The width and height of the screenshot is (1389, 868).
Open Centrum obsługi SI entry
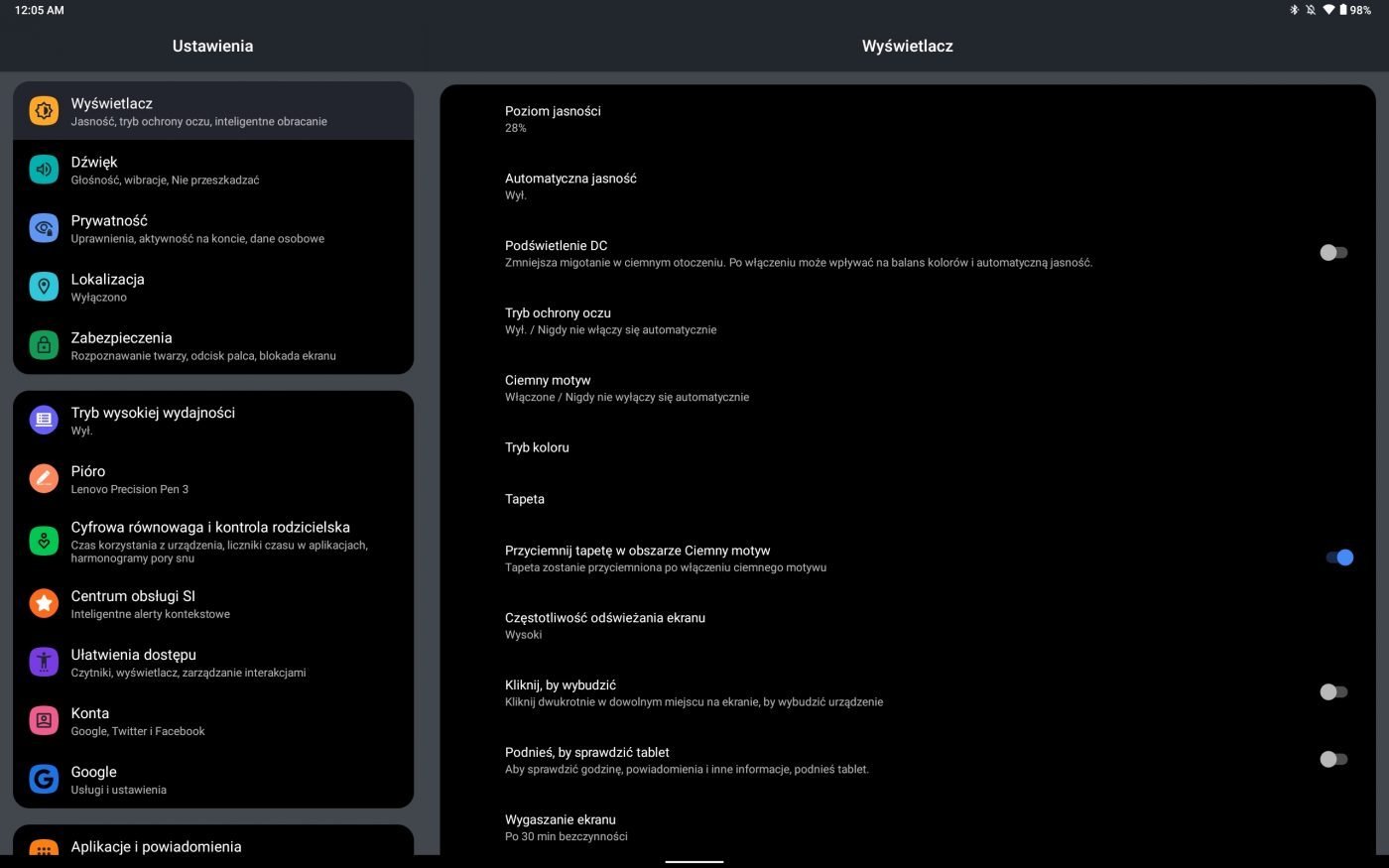[213, 603]
